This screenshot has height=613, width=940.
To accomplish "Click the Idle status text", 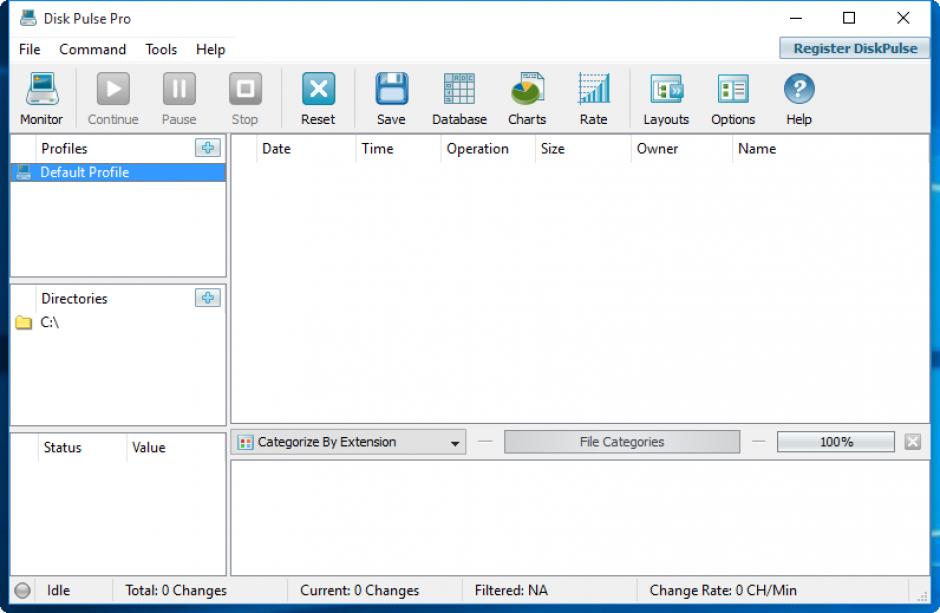I will click(x=58, y=591).
